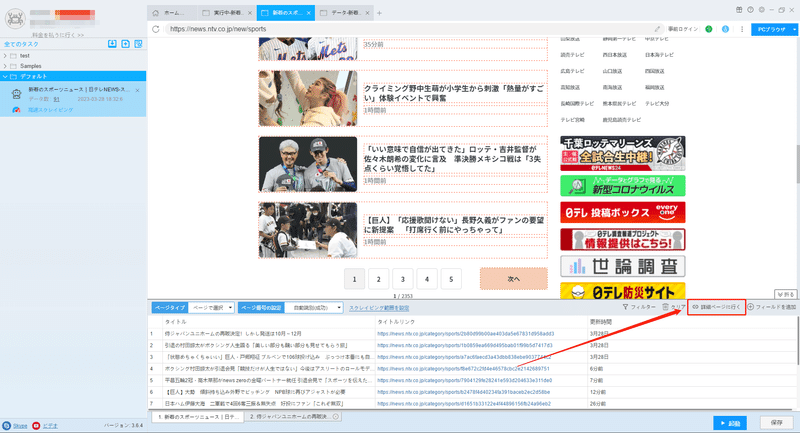Open the ページ番号の設定 dropdown

click(x=313, y=308)
